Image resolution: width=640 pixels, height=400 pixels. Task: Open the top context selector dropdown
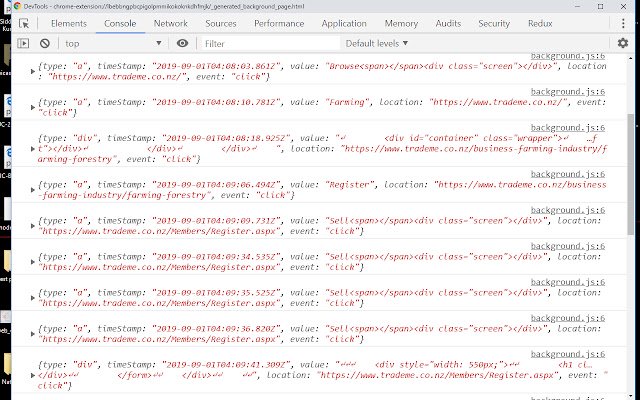(113, 43)
